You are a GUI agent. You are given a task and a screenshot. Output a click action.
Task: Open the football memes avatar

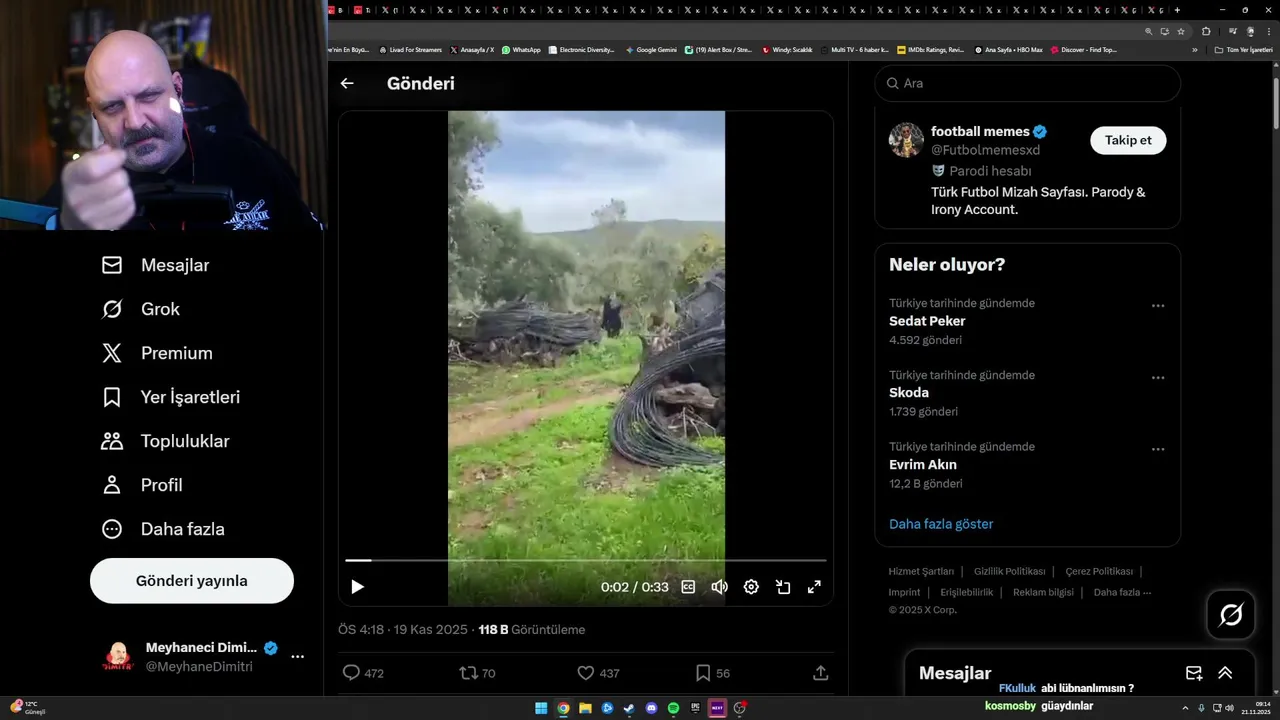[x=906, y=140]
